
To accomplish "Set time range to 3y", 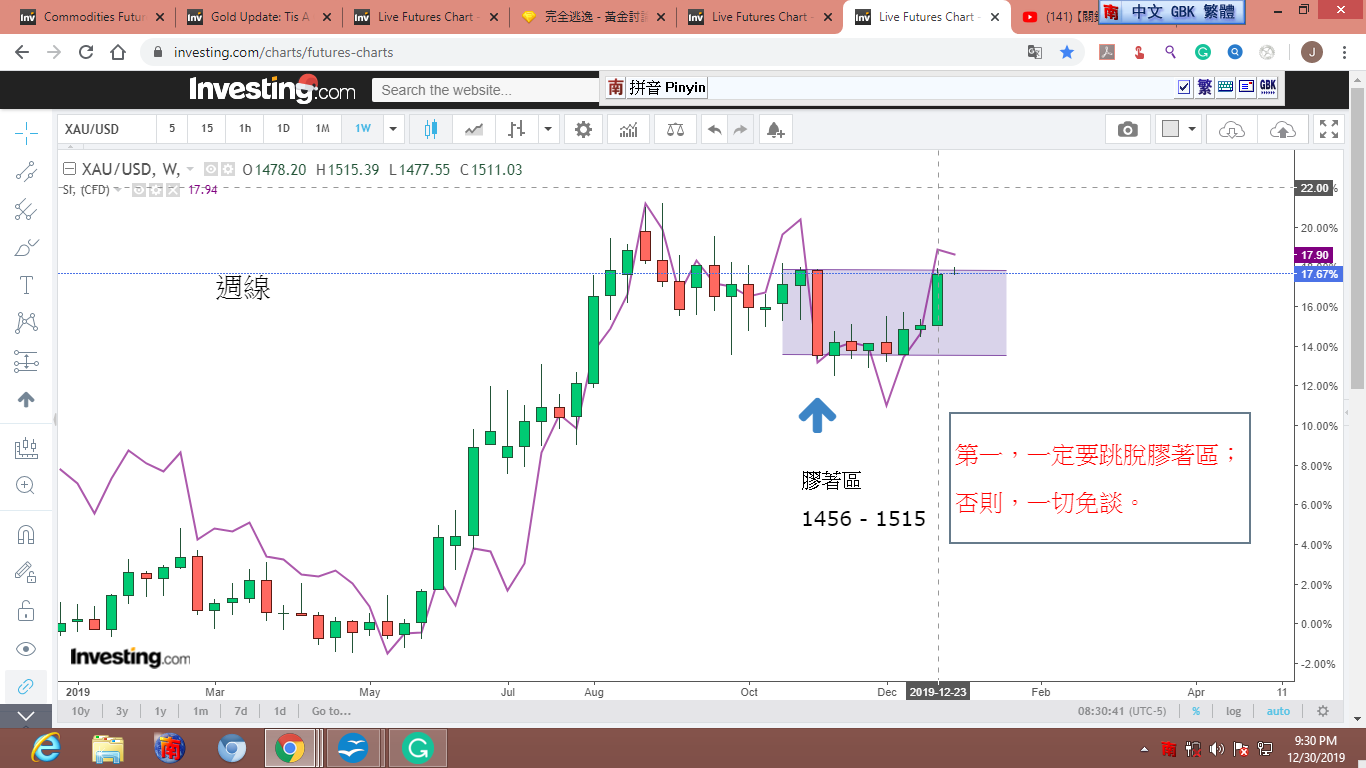I will (x=122, y=711).
